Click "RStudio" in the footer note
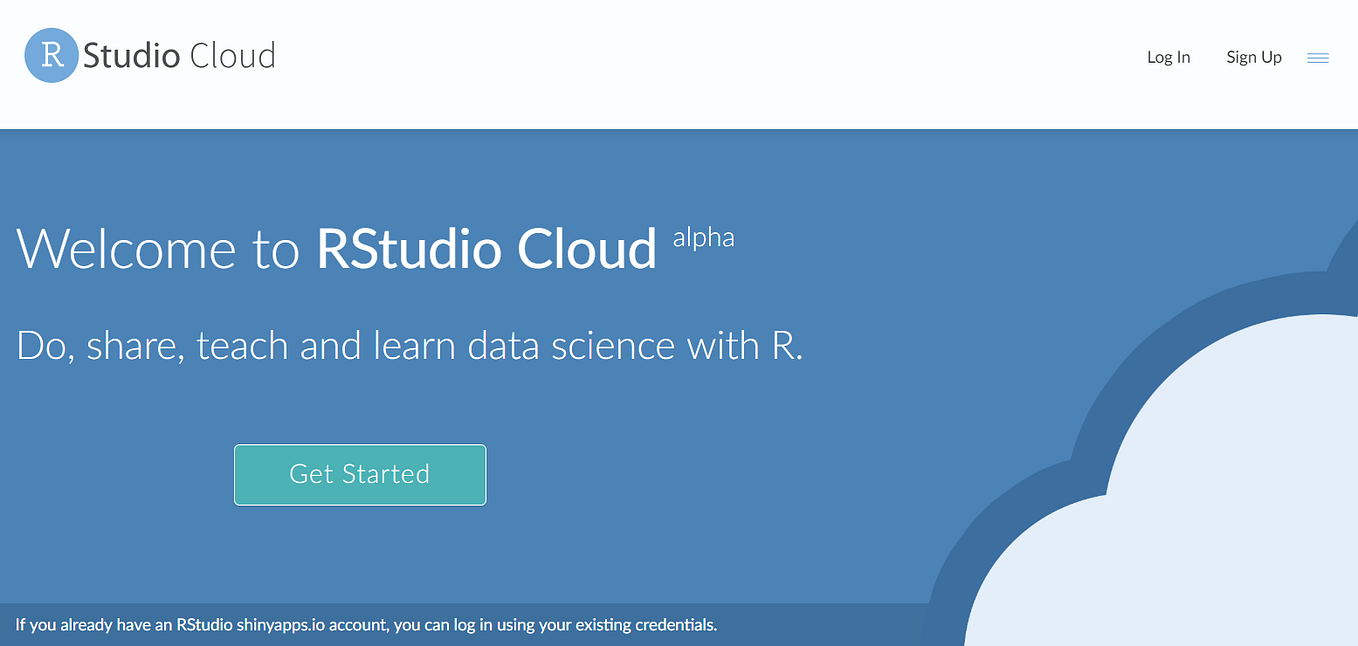Screen dimensions: 1358x646 tap(204, 625)
